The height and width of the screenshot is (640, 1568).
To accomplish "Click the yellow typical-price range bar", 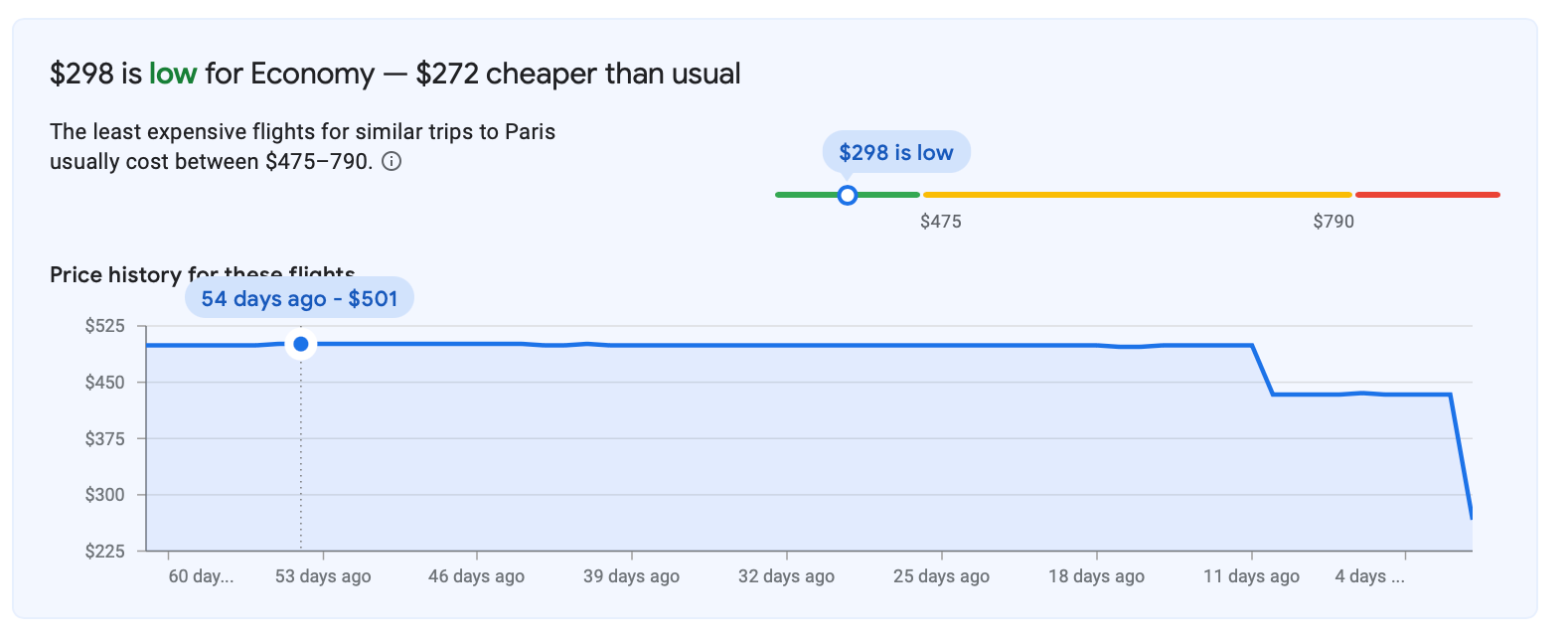I will pyautogui.click(x=1137, y=195).
